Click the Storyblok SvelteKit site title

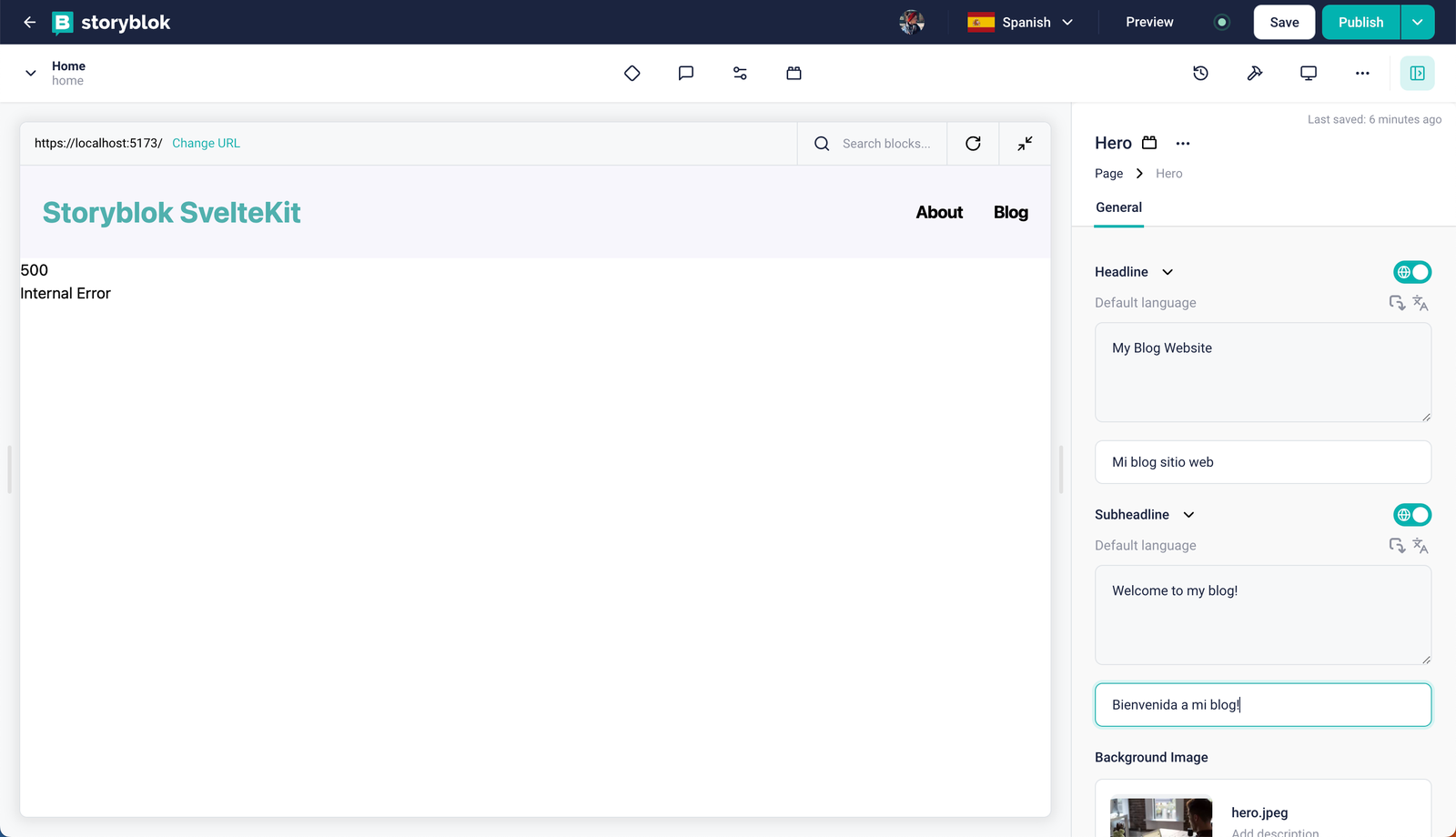[x=172, y=212]
